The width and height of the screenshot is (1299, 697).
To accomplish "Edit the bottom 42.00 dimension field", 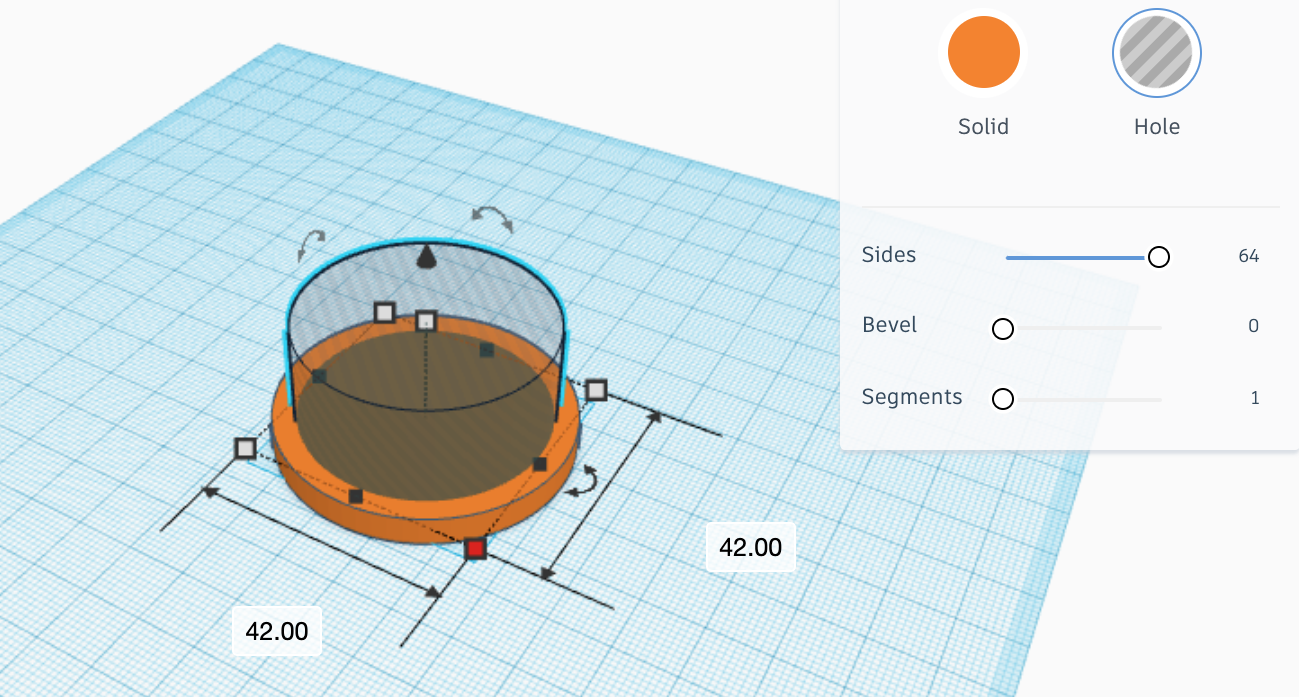I will click(276, 631).
